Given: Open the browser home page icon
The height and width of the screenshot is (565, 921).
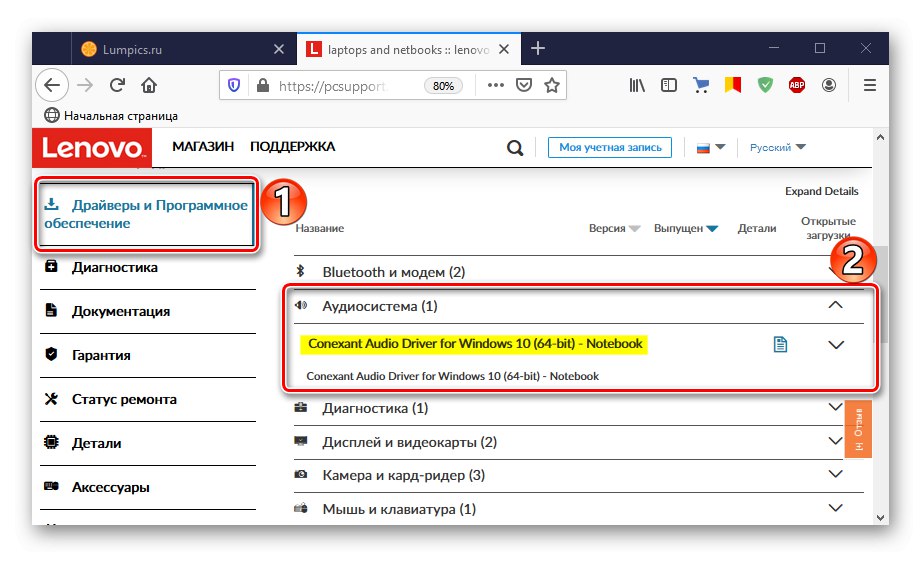Looking at the screenshot, I should (149, 85).
